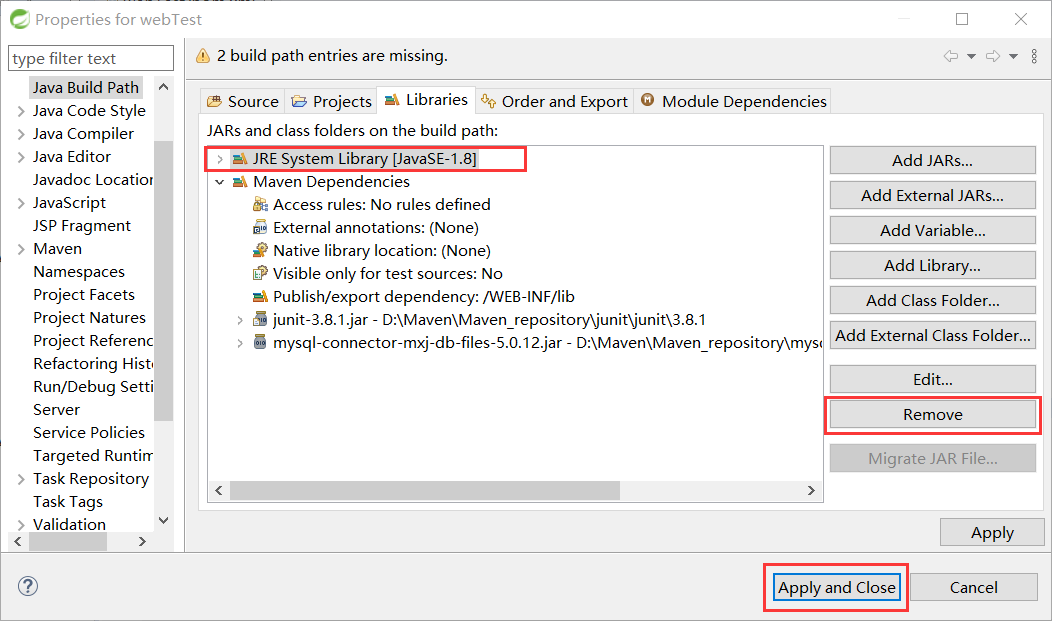
Task: Click Add JARs... button
Action: pyautogui.click(x=933, y=160)
